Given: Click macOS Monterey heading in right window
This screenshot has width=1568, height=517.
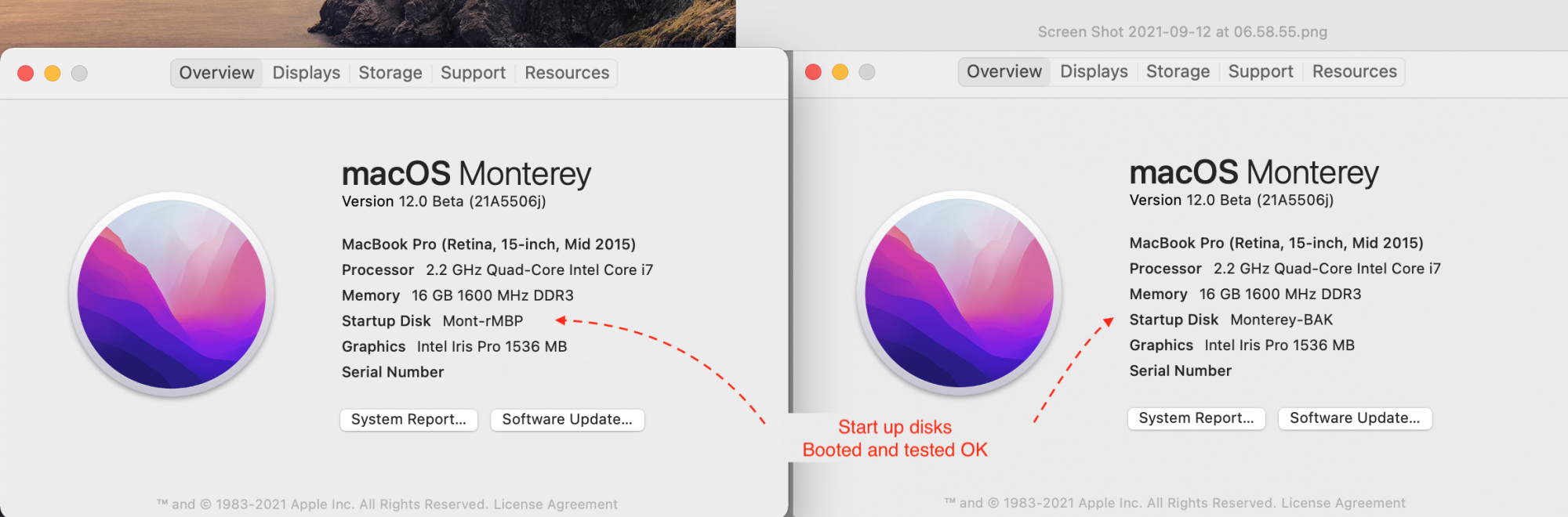Looking at the screenshot, I should (1254, 172).
